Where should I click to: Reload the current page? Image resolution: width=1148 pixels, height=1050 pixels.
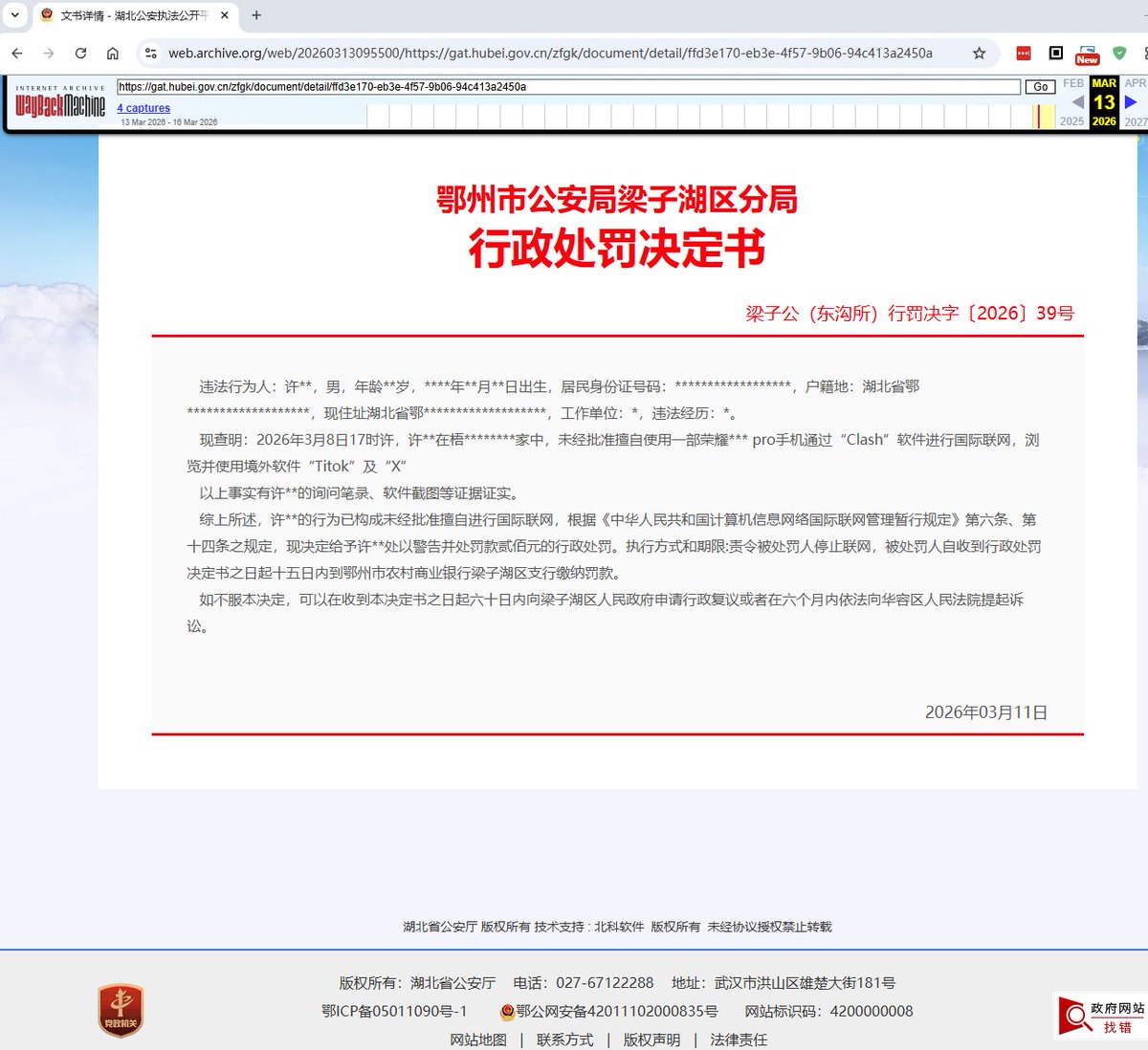tap(80, 54)
